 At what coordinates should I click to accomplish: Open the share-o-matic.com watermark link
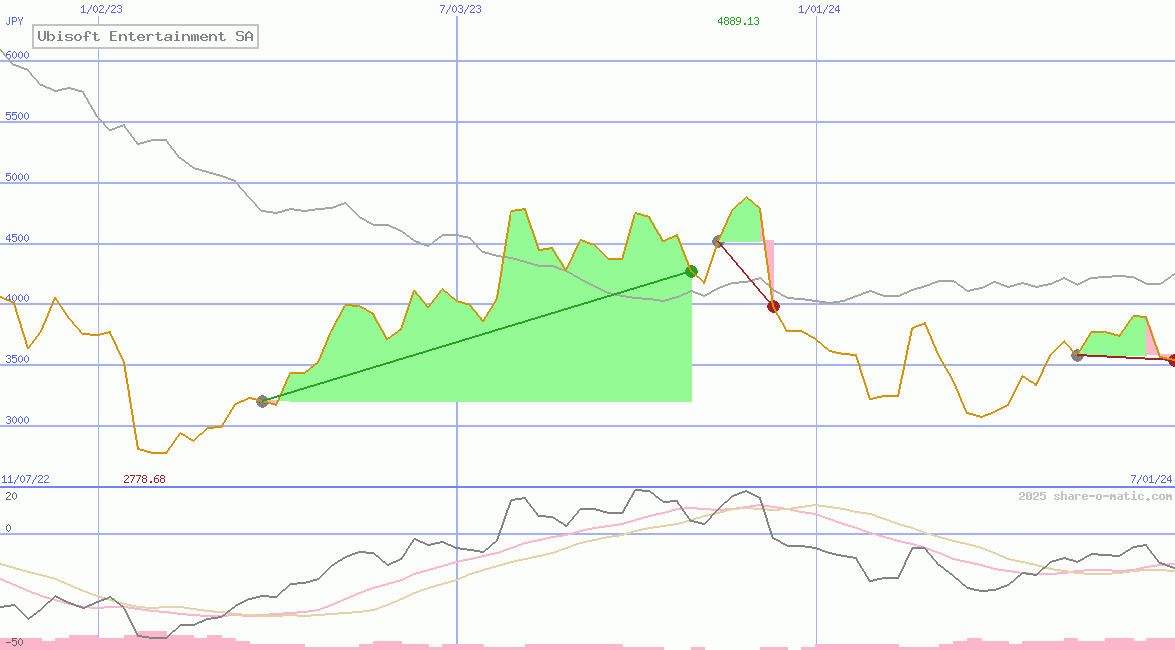click(x=1095, y=496)
